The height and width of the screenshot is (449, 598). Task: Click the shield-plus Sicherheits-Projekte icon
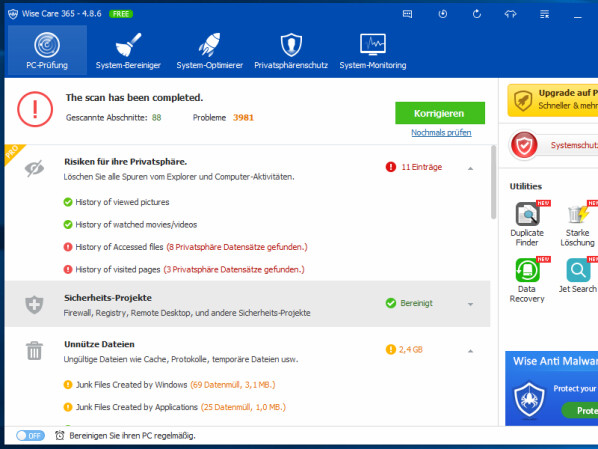pos(34,304)
